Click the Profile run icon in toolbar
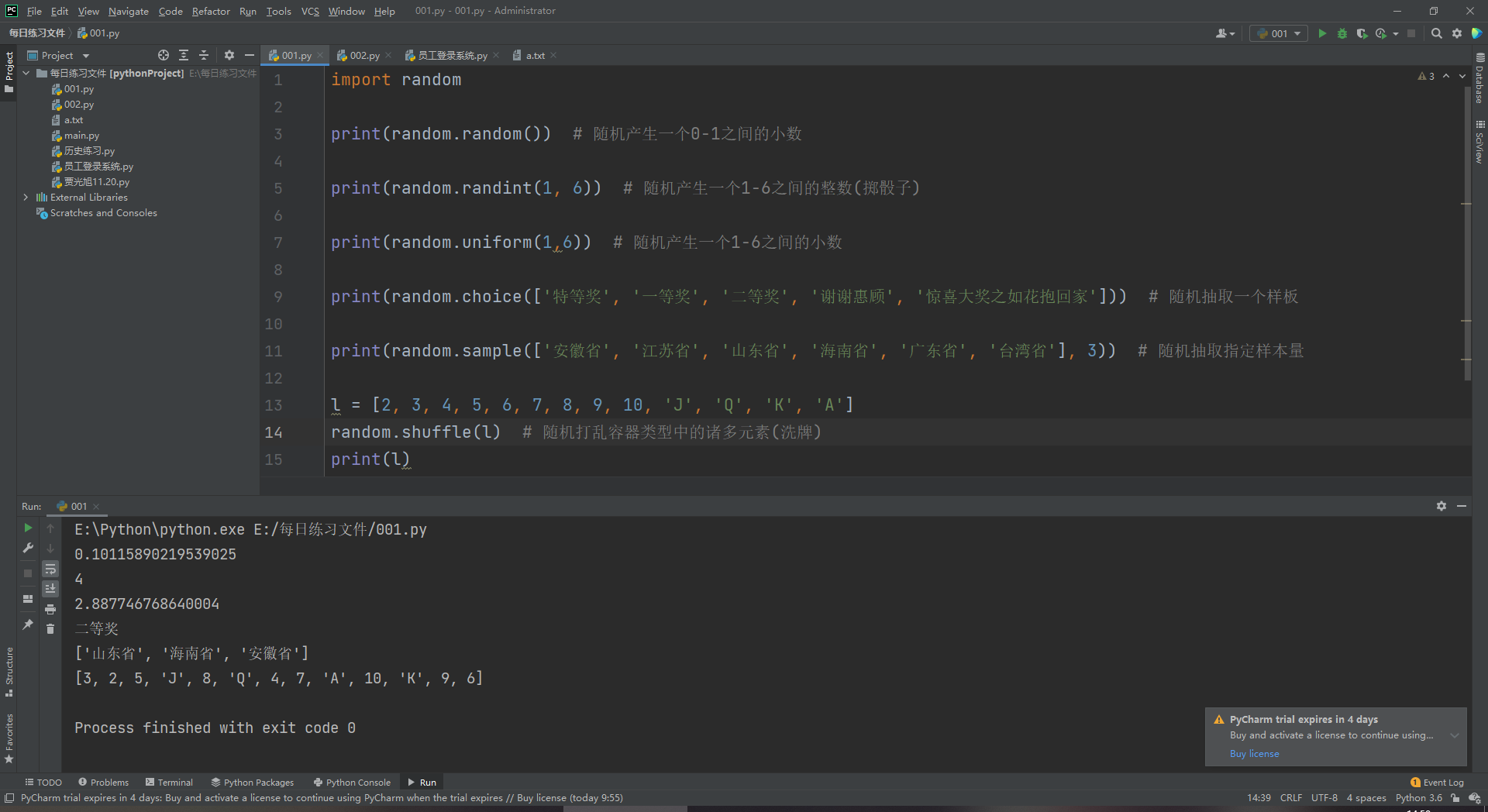 pos(1381,33)
